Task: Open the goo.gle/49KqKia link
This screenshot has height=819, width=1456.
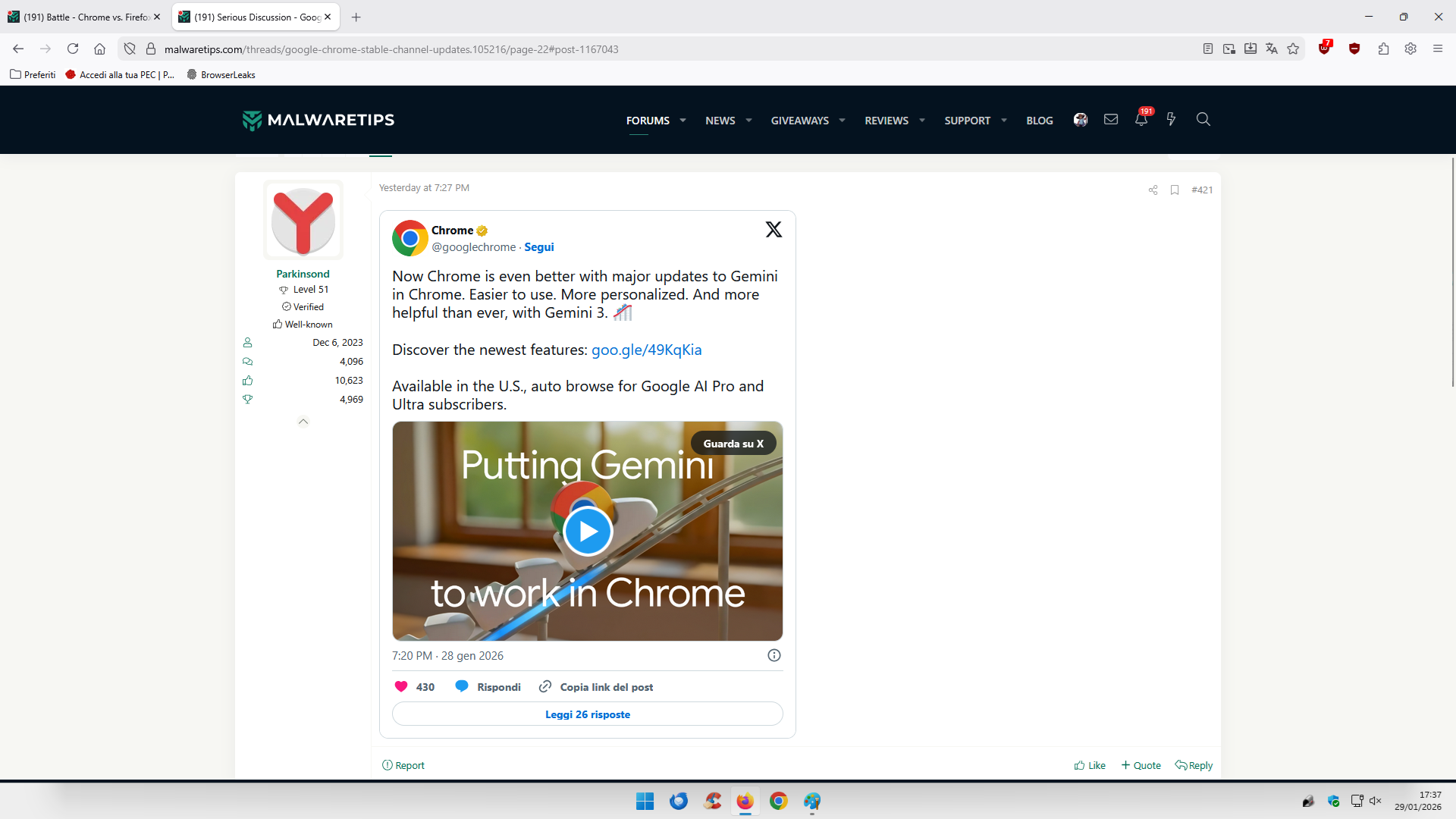Action: 646,350
